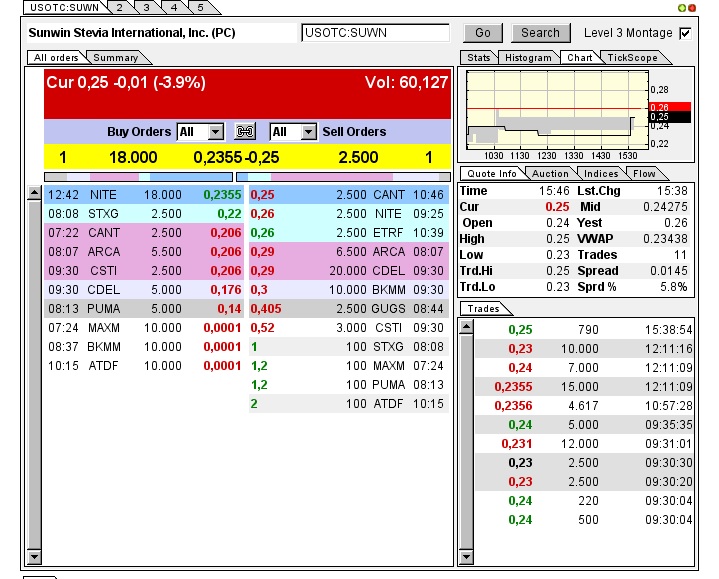The height and width of the screenshot is (579, 719).
Task: Click the 0,231 trade at 09:31:01
Action: pyautogui.click(x=584, y=444)
